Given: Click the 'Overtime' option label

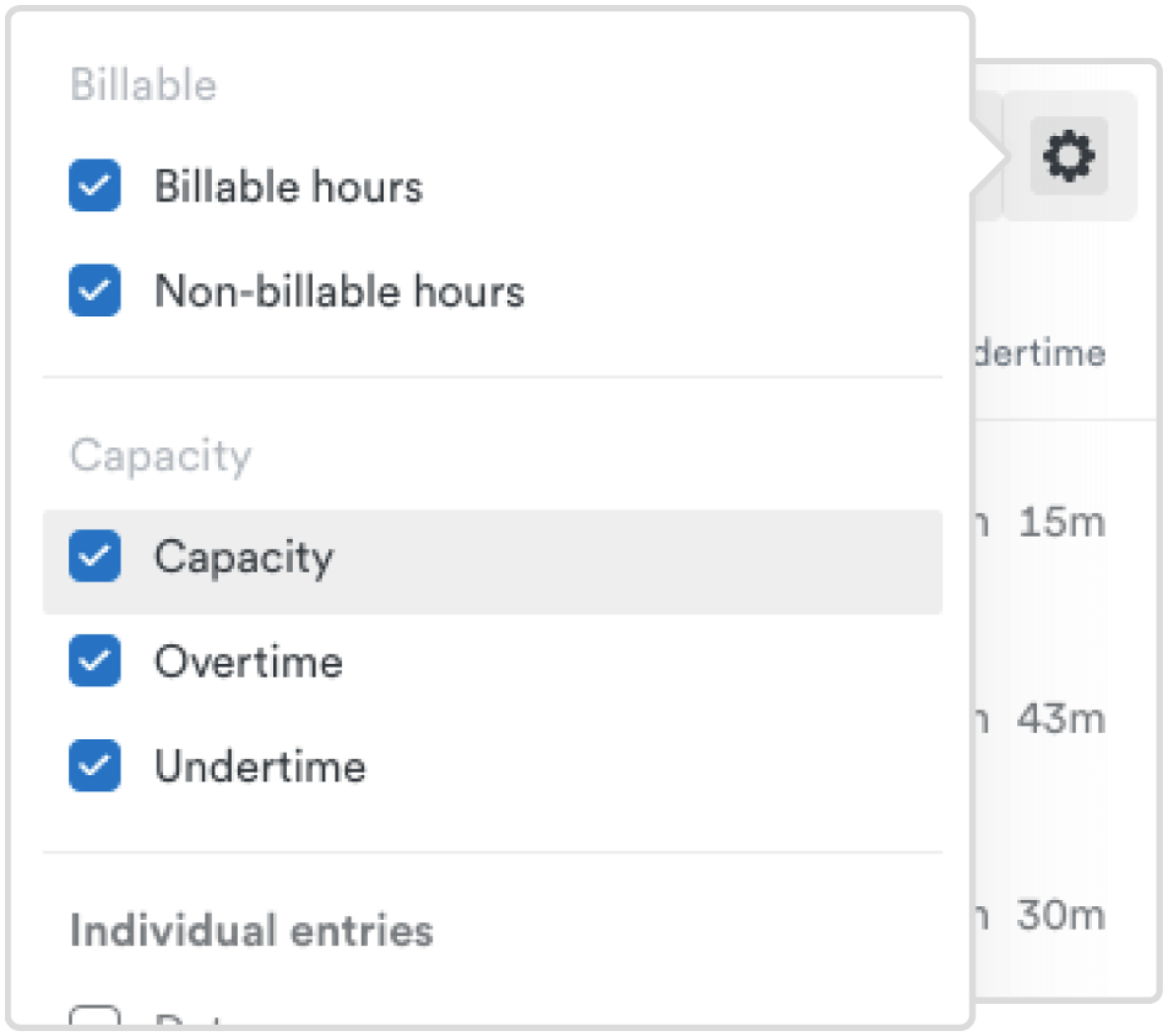Looking at the screenshot, I should (x=248, y=661).
